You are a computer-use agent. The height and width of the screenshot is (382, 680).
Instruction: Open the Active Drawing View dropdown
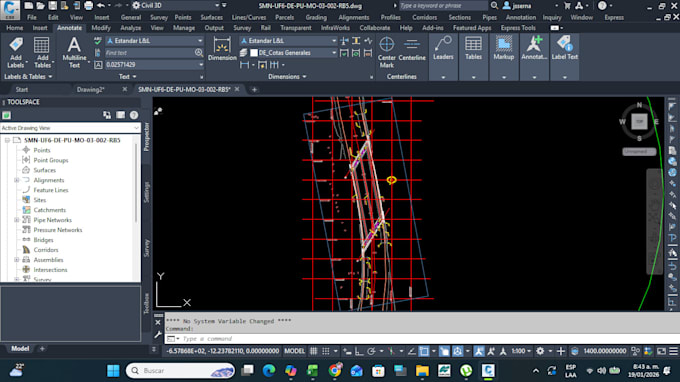tap(70, 128)
